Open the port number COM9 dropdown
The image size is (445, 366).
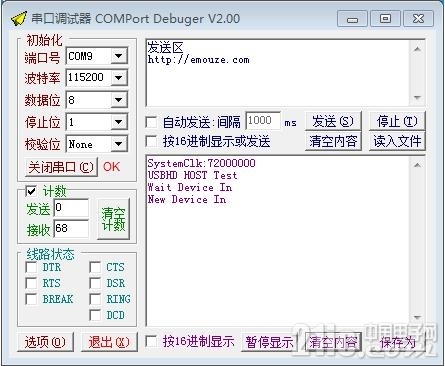click(x=118, y=56)
